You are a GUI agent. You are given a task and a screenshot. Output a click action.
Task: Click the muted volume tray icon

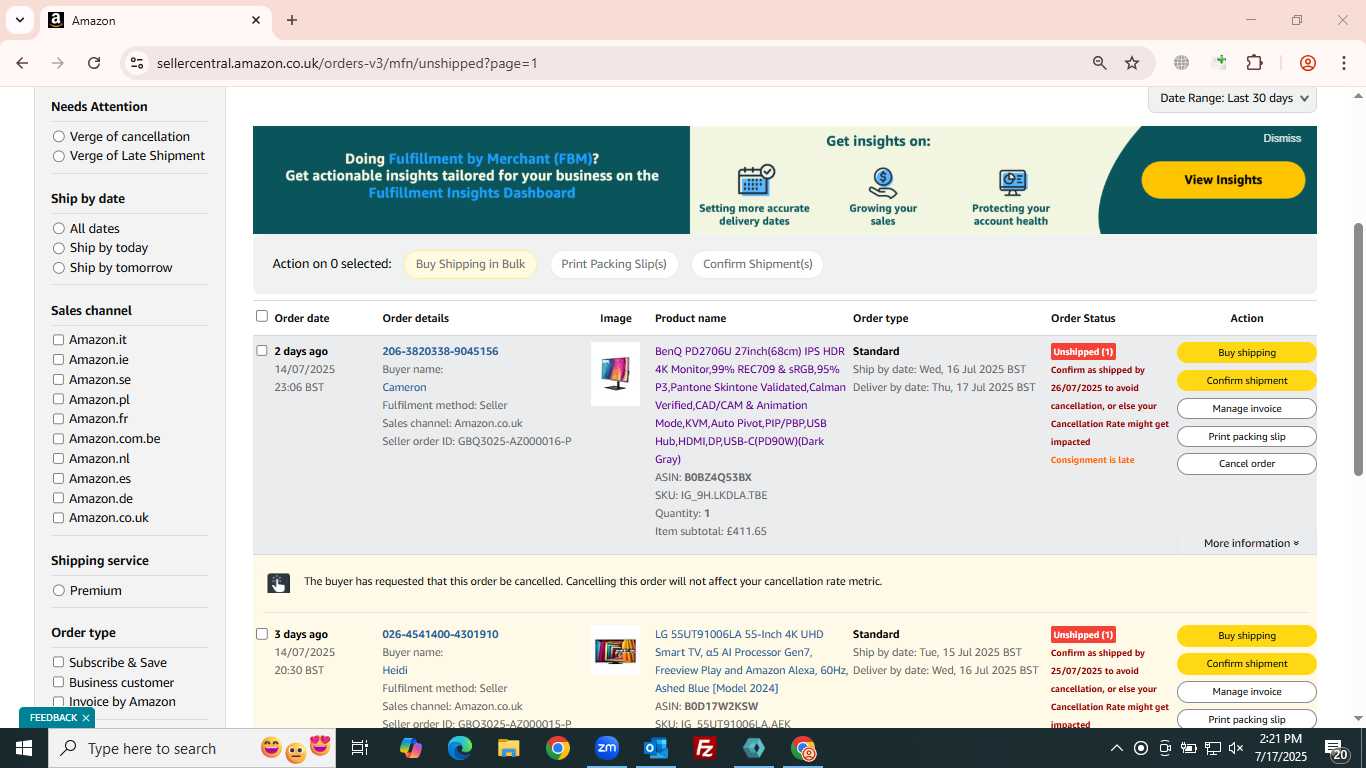pyautogui.click(x=1236, y=748)
